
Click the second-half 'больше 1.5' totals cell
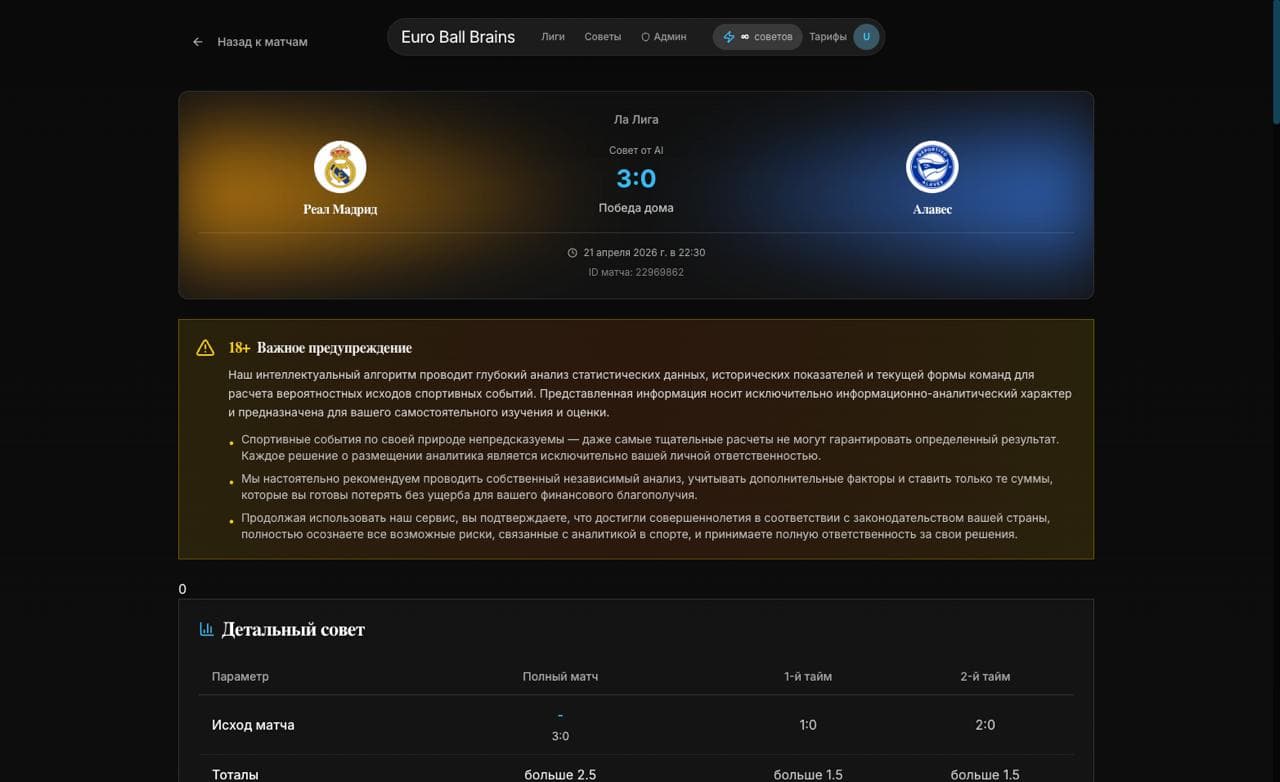pyautogui.click(x=985, y=775)
